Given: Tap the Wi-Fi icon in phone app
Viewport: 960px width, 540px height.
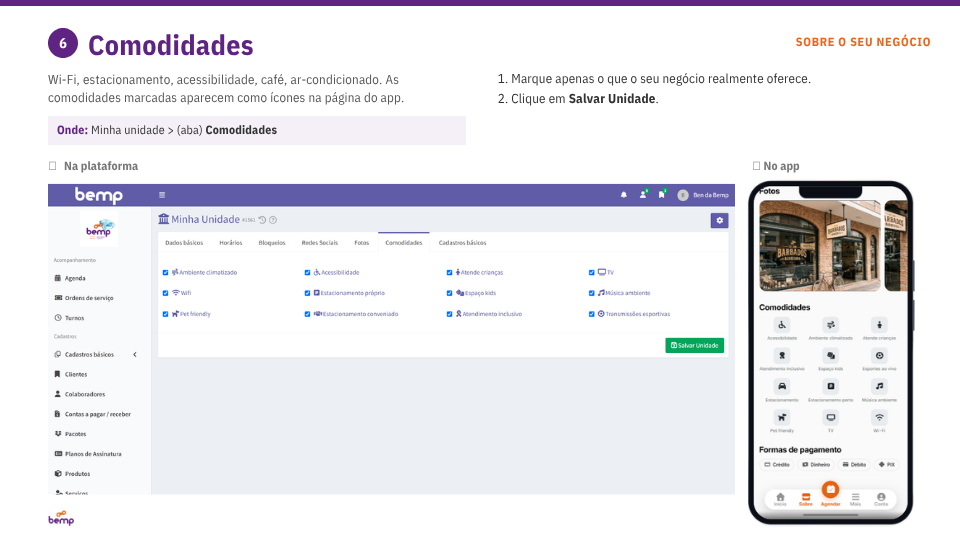Looking at the screenshot, I should (879, 418).
